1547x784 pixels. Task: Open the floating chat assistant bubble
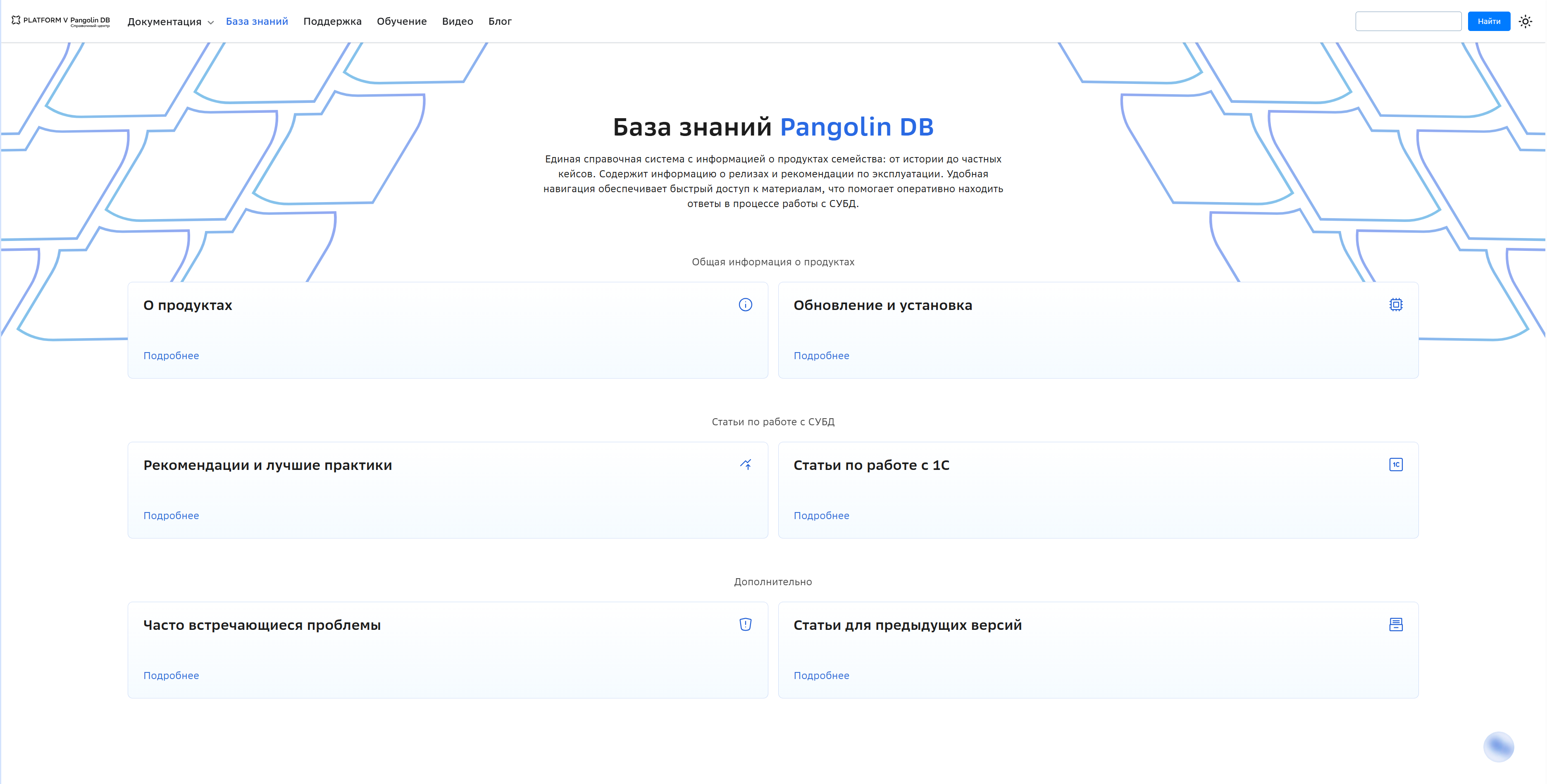click(1498, 747)
